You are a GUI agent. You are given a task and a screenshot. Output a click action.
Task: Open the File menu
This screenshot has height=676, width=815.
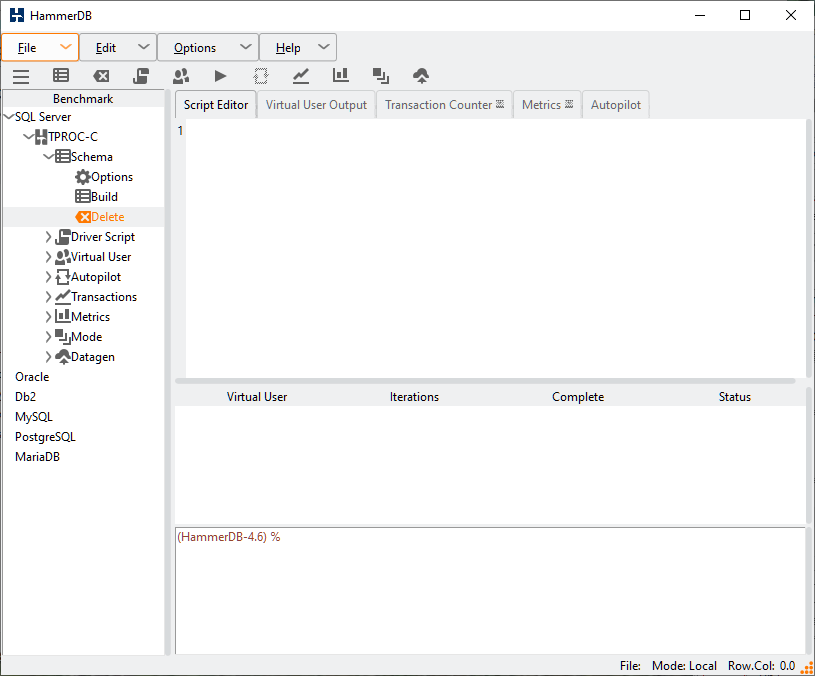40,47
